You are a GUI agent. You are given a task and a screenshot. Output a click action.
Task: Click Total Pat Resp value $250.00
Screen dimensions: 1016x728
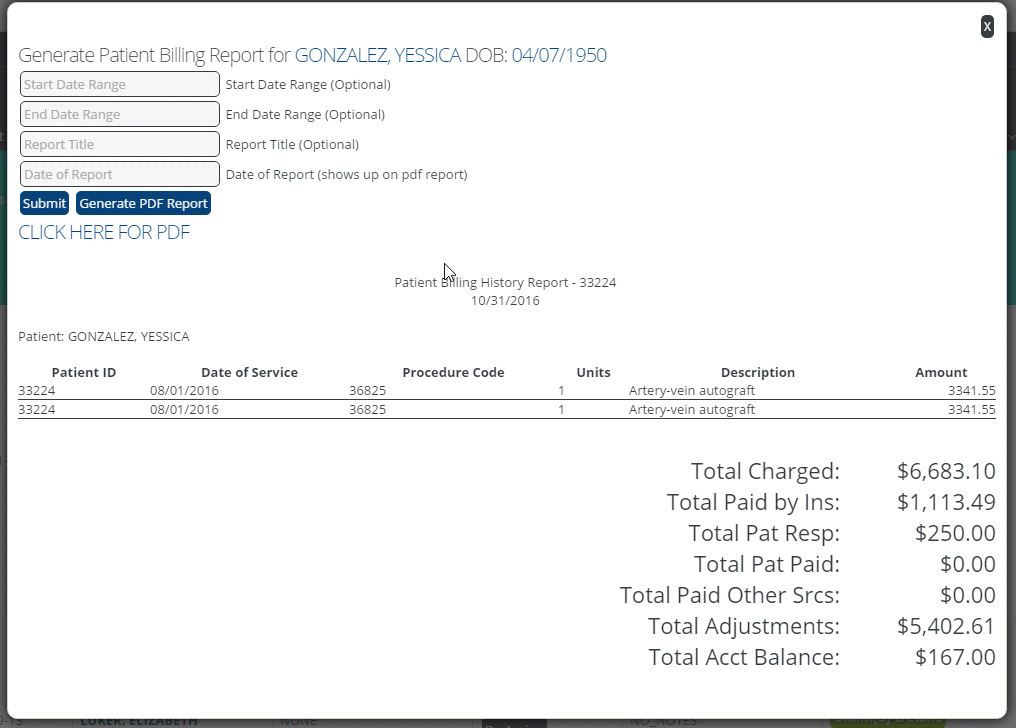955,533
